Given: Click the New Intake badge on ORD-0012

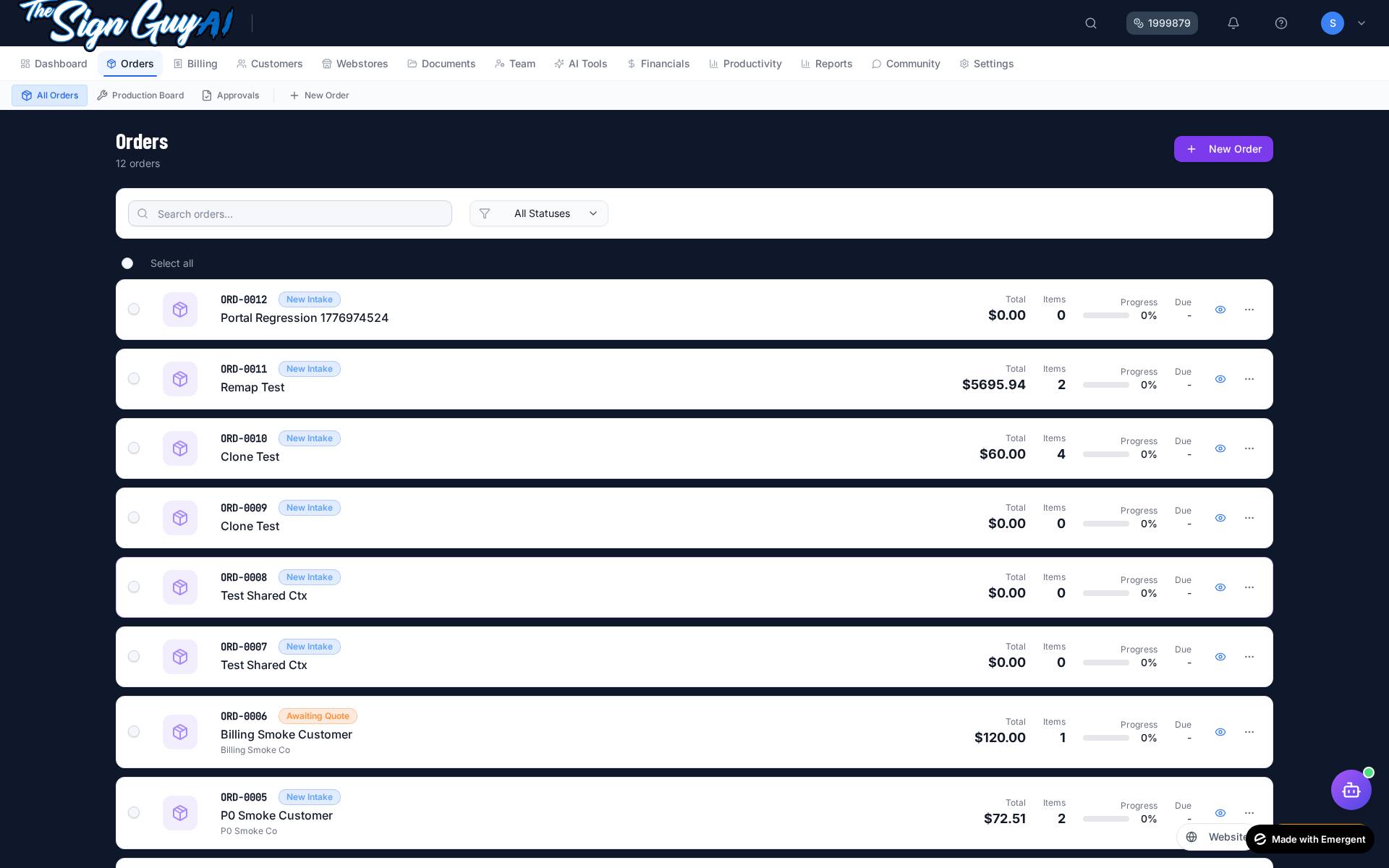Looking at the screenshot, I should tap(310, 299).
